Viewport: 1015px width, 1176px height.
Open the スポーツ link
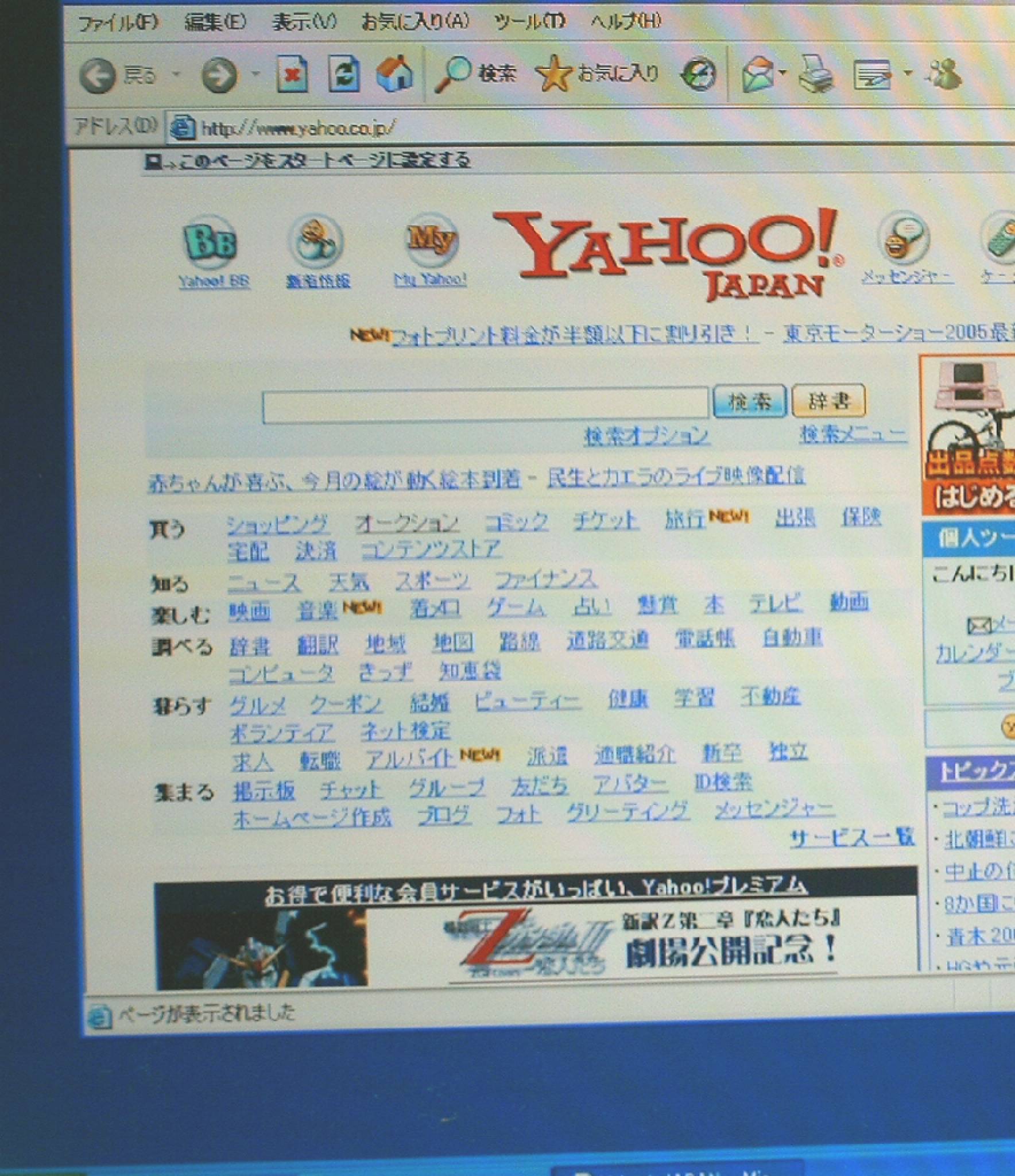(x=432, y=581)
